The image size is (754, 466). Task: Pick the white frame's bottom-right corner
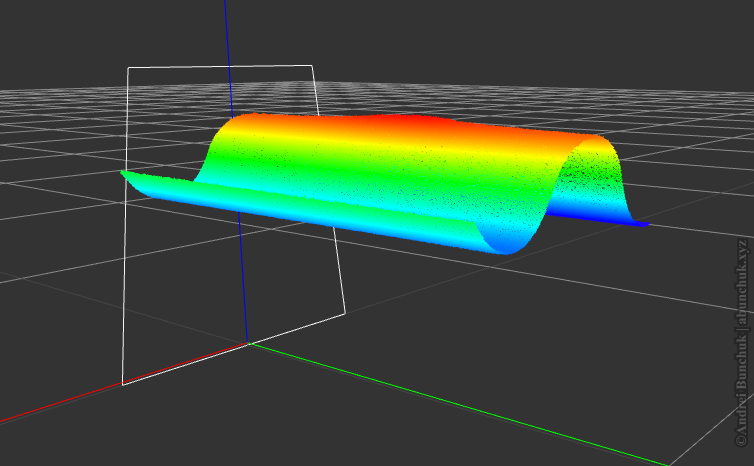click(345, 310)
